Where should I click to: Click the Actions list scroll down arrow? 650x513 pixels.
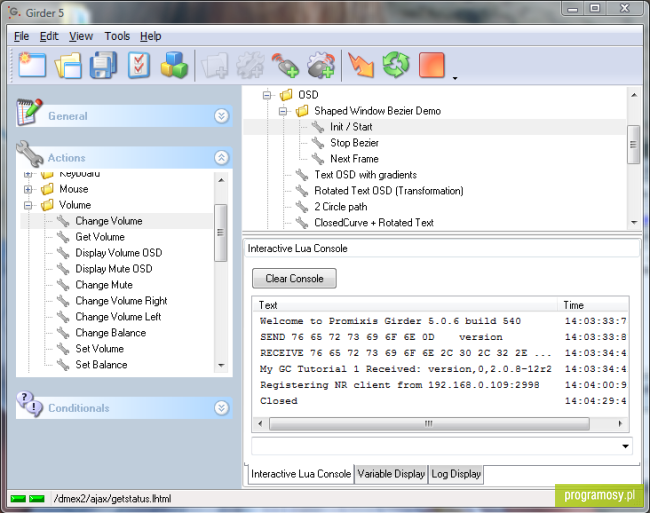tap(221, 365)
